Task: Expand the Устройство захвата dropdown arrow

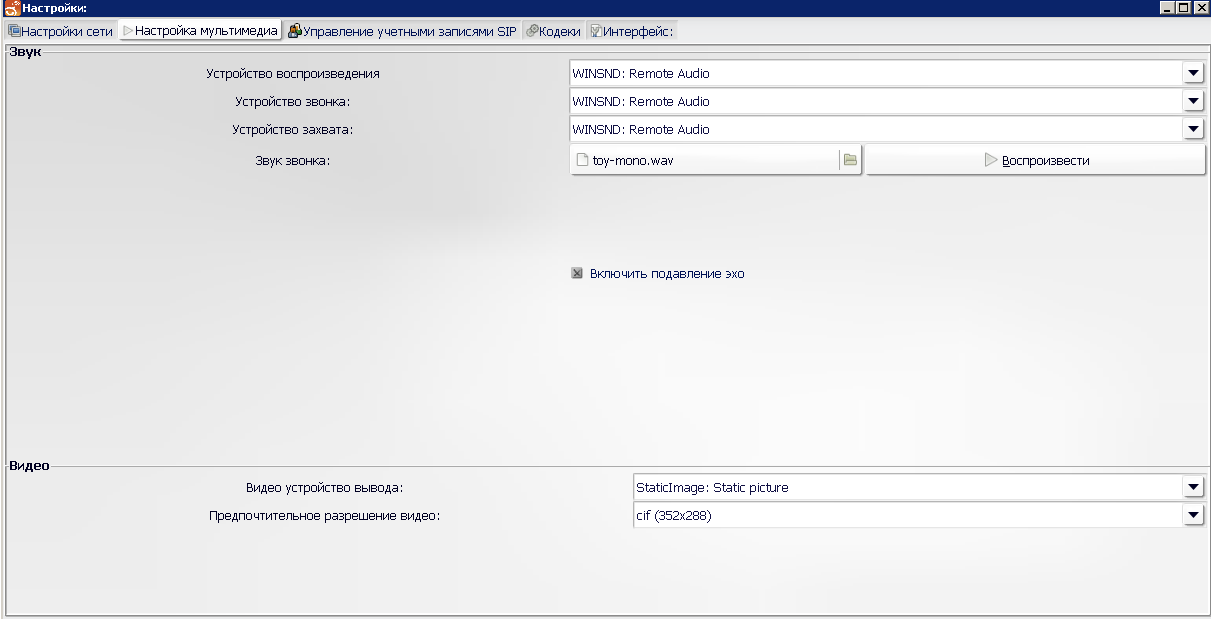Action: pos(1192,129)
